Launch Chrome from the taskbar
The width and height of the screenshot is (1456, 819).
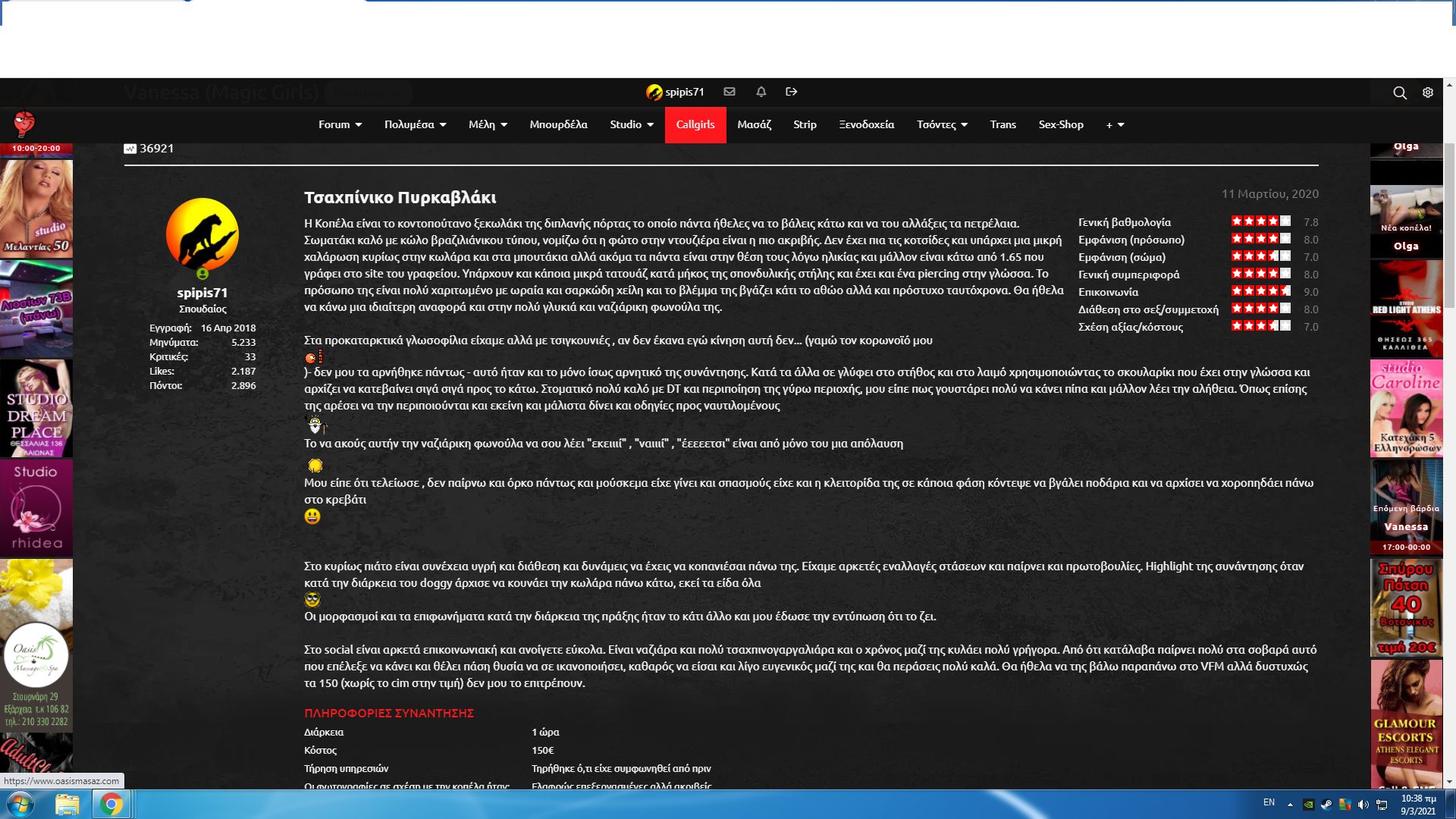point(111,804)
